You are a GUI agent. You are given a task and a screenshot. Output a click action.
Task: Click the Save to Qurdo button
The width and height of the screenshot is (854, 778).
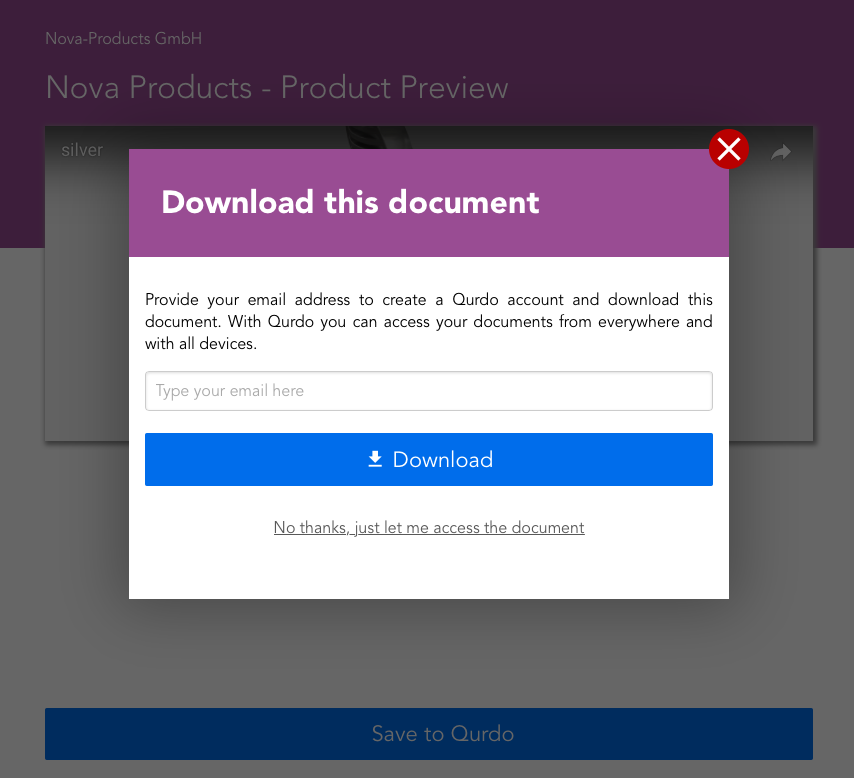point(428,733)
